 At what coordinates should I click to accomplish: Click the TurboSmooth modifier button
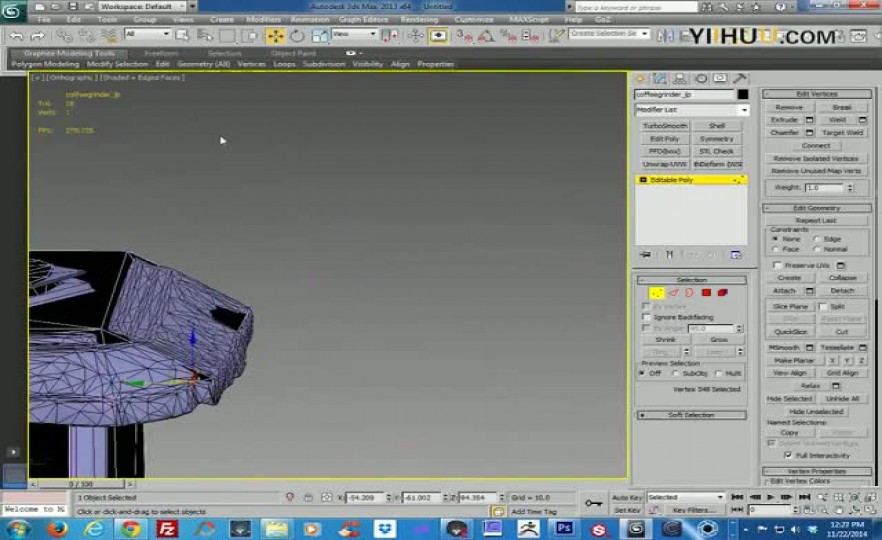(665, 126)
